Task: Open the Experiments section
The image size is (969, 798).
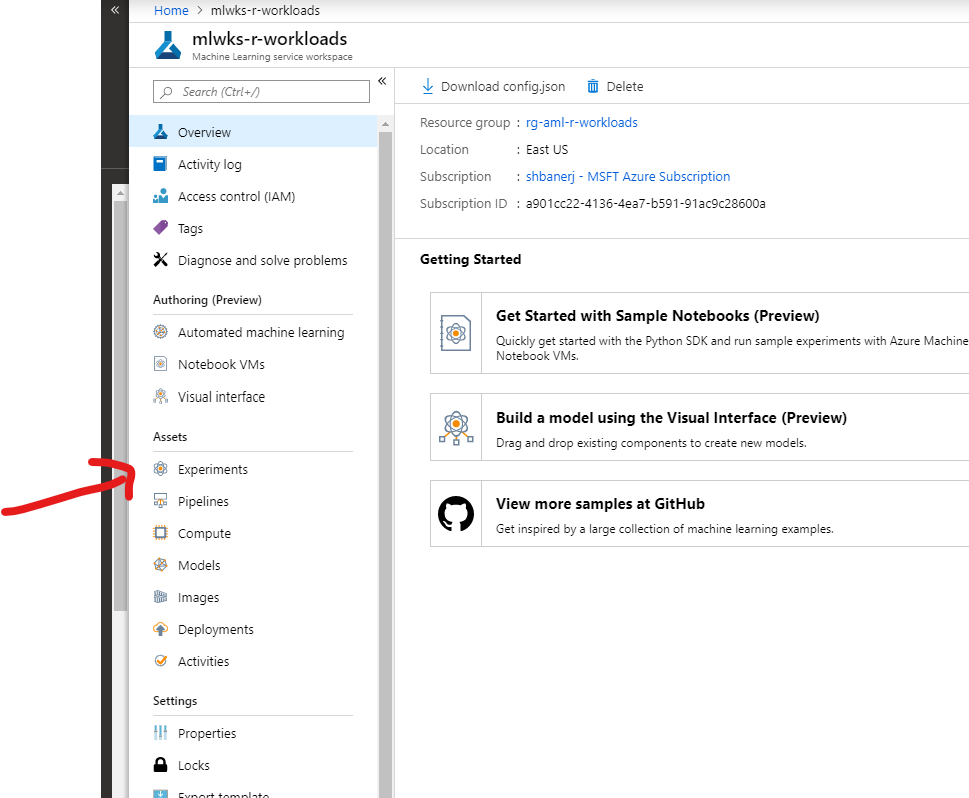Action: [253, 469]
